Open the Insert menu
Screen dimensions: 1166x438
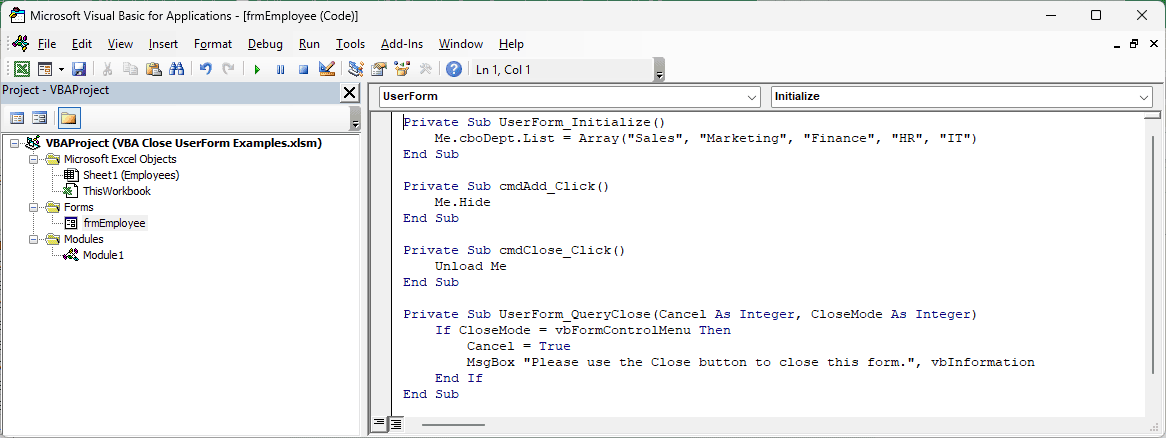pyautogui.click(x=164, y=44)
